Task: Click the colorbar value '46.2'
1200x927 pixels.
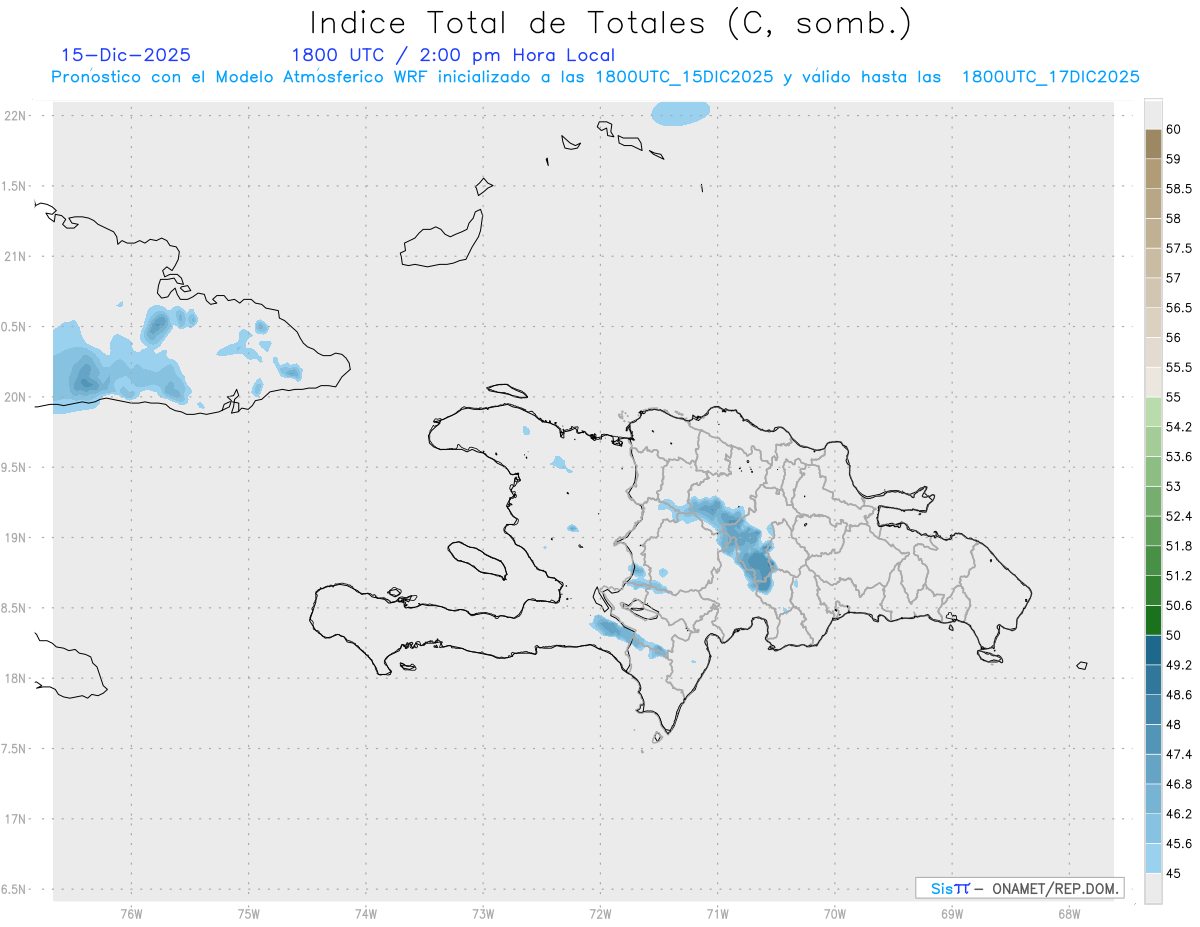Action: [x=1179, y=814]
